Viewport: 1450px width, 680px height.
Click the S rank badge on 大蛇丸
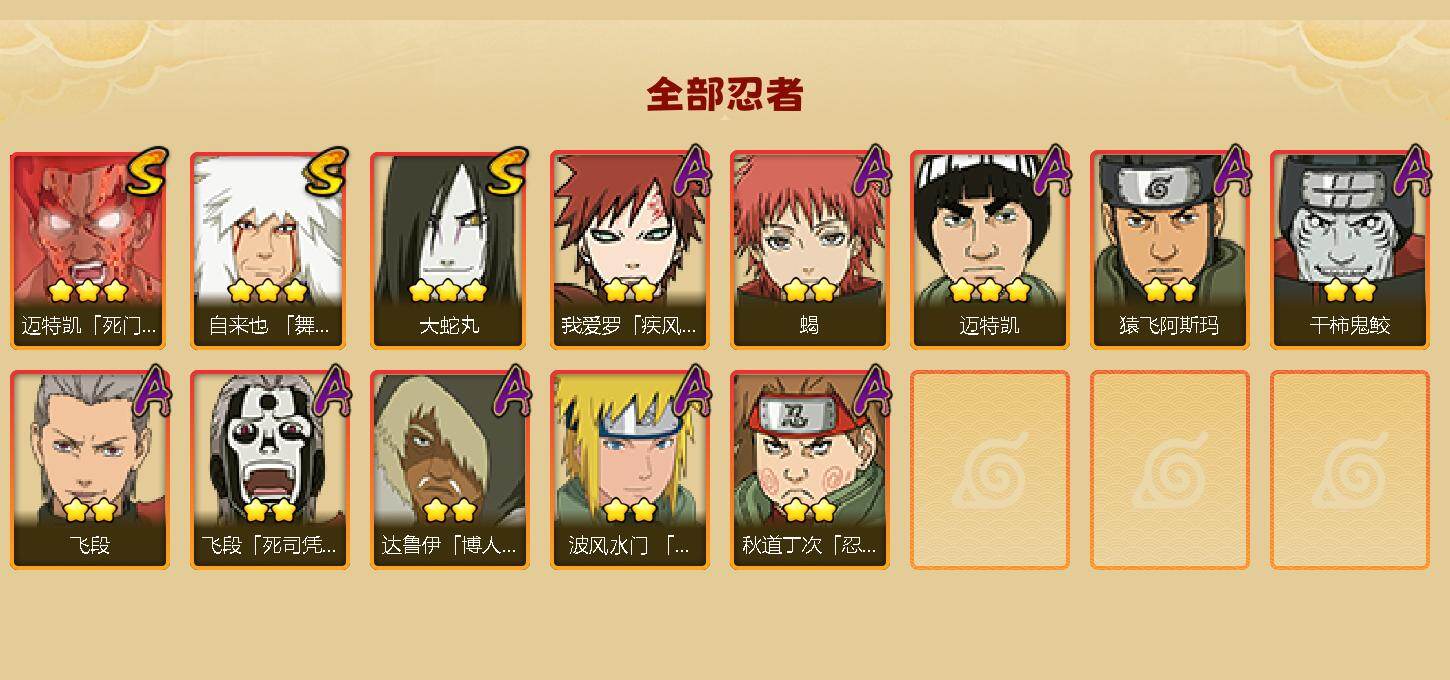point(507,171)
